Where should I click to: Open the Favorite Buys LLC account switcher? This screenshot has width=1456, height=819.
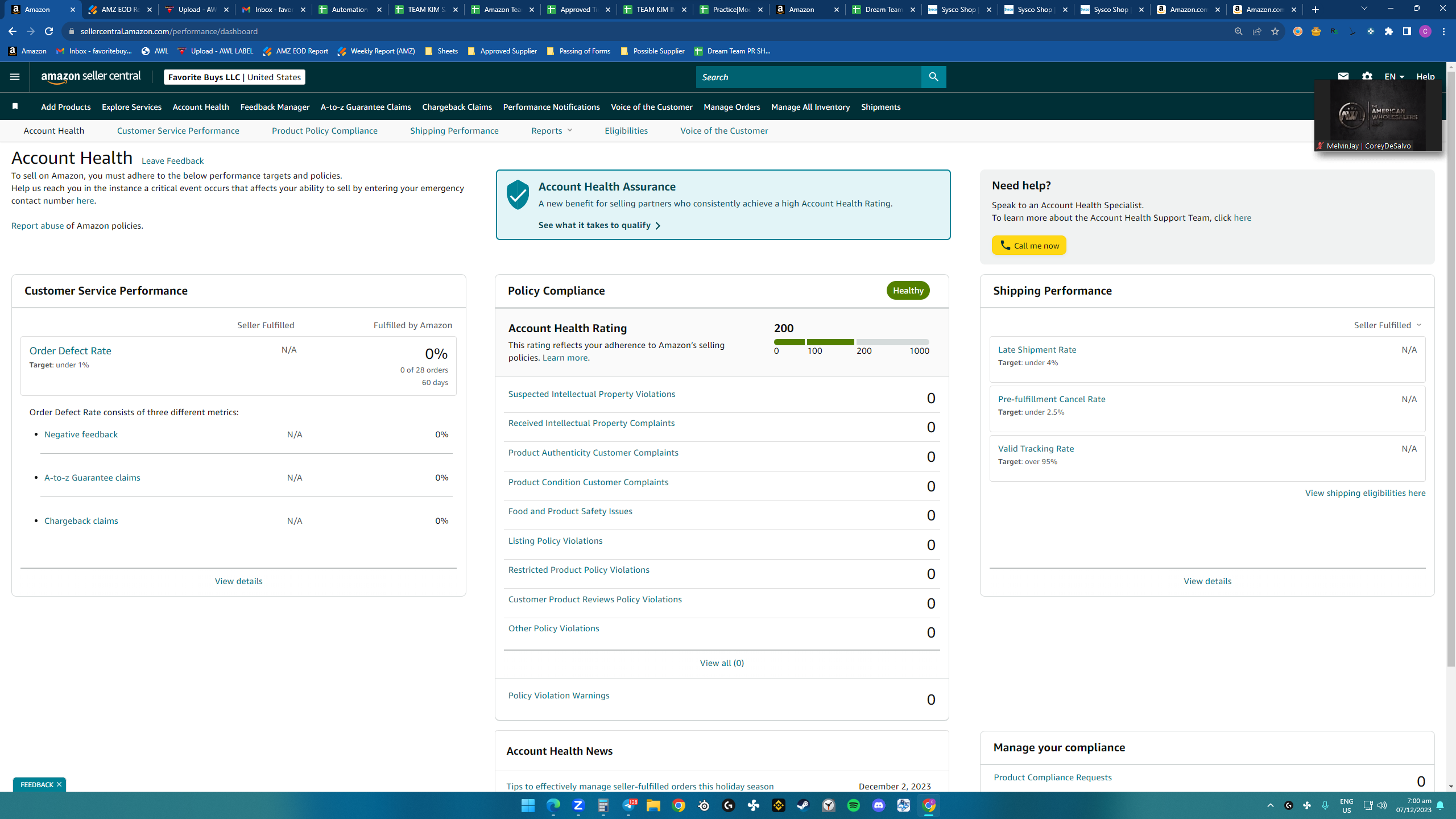234,77
